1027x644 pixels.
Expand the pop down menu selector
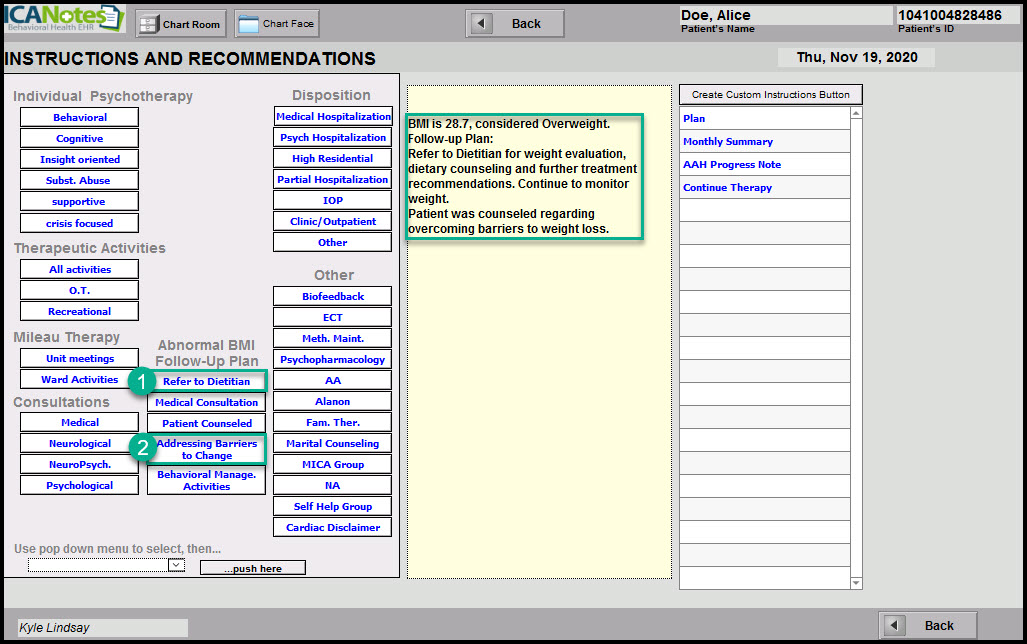click(x=176, y=565)
